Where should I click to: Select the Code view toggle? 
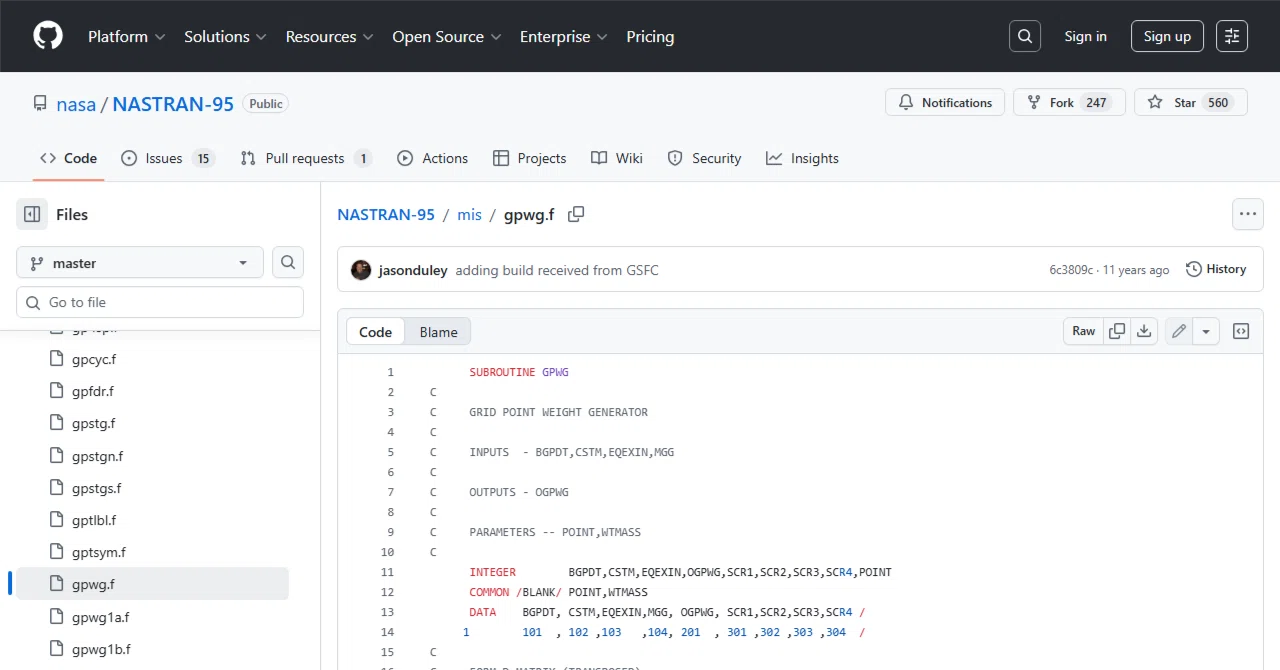click(x=376, y=332)
